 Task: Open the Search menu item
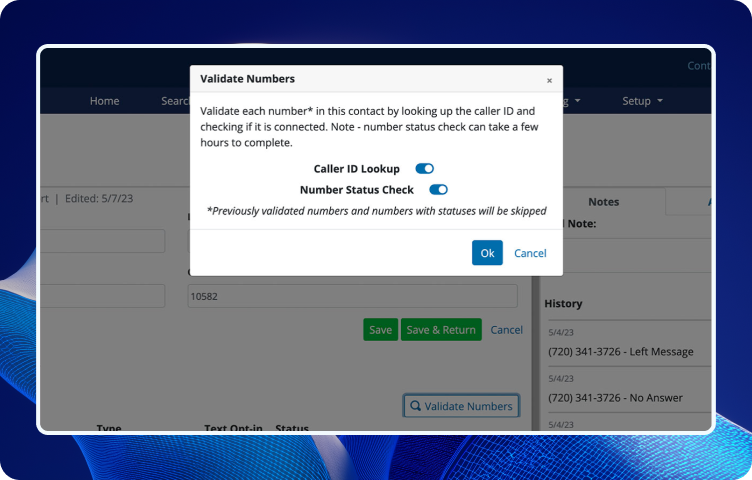point(176,101)
